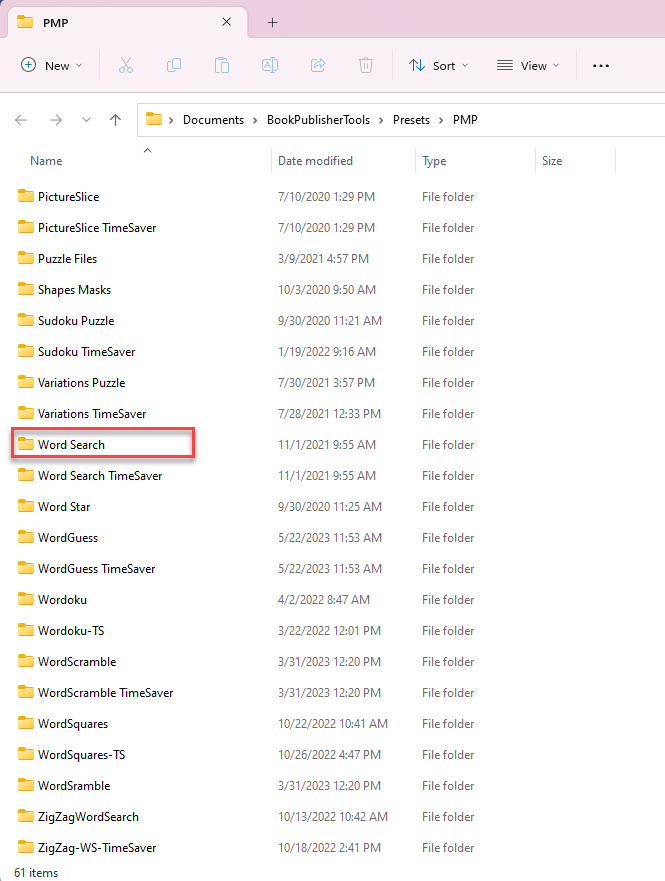Click the Rename icon in toolbar
665x881 pixels.
click(x=270, y=65)
